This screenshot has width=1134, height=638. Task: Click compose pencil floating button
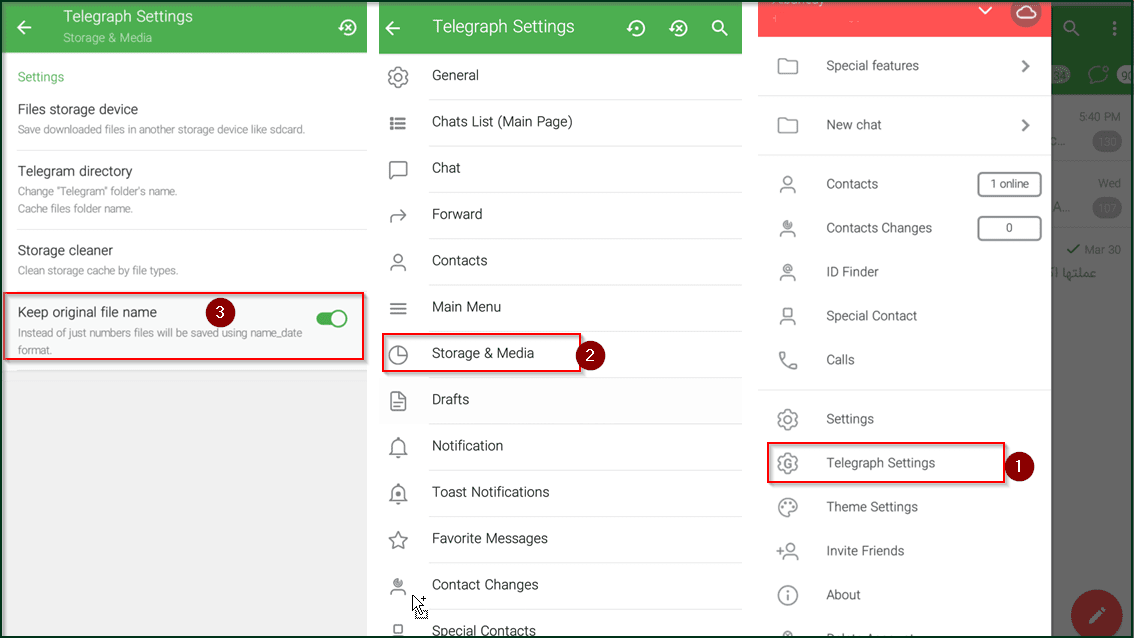(1097, 615)
